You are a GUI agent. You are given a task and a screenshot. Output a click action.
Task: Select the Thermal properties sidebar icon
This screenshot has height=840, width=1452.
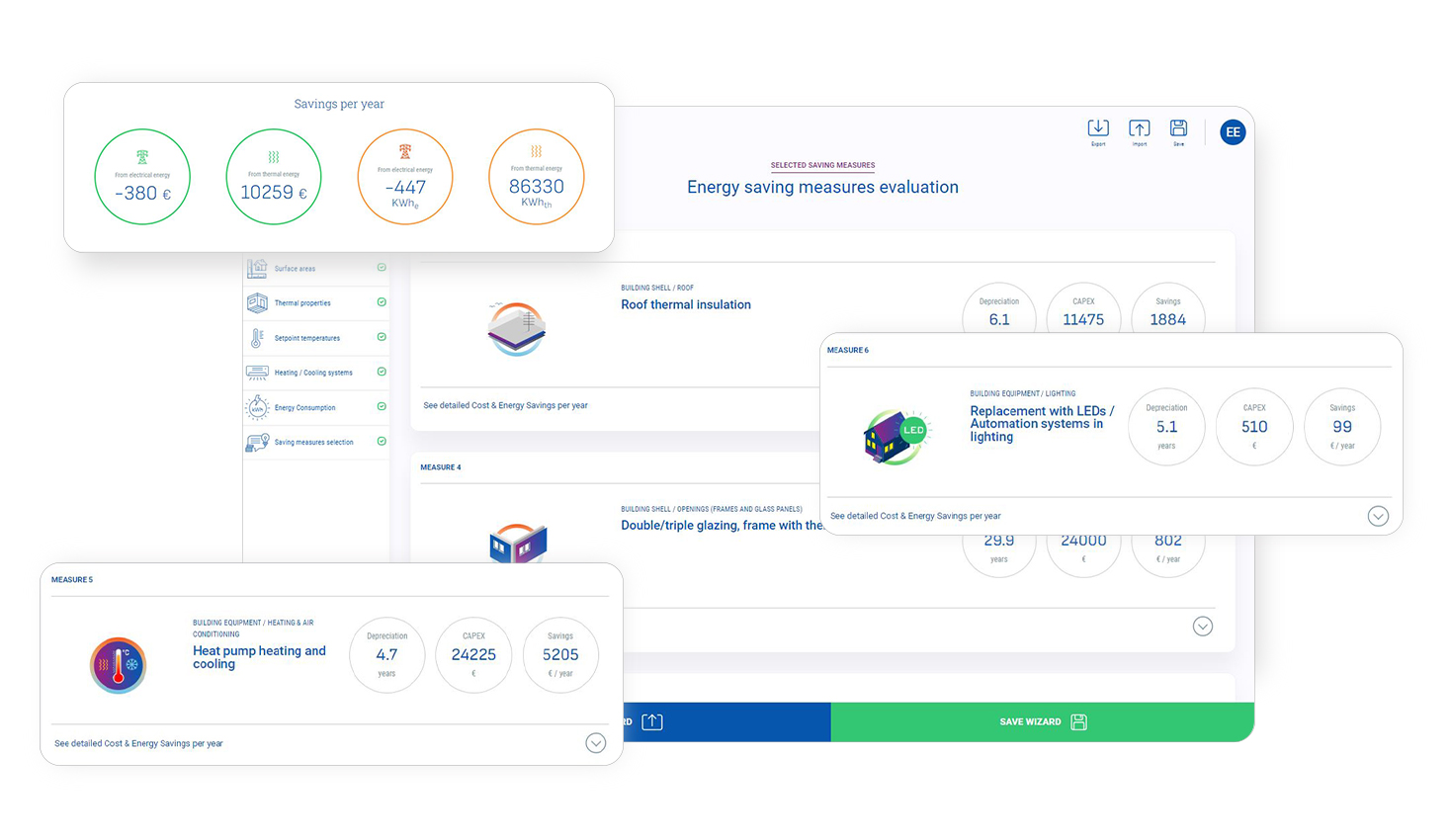(259, 302)
